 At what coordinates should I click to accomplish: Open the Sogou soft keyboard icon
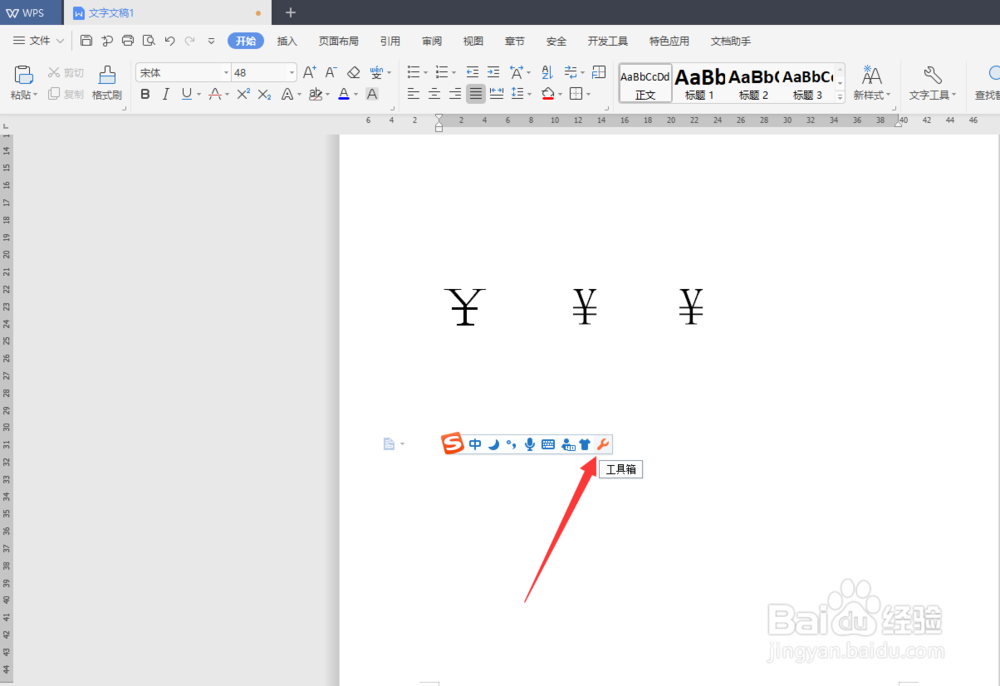coord(548,444)
